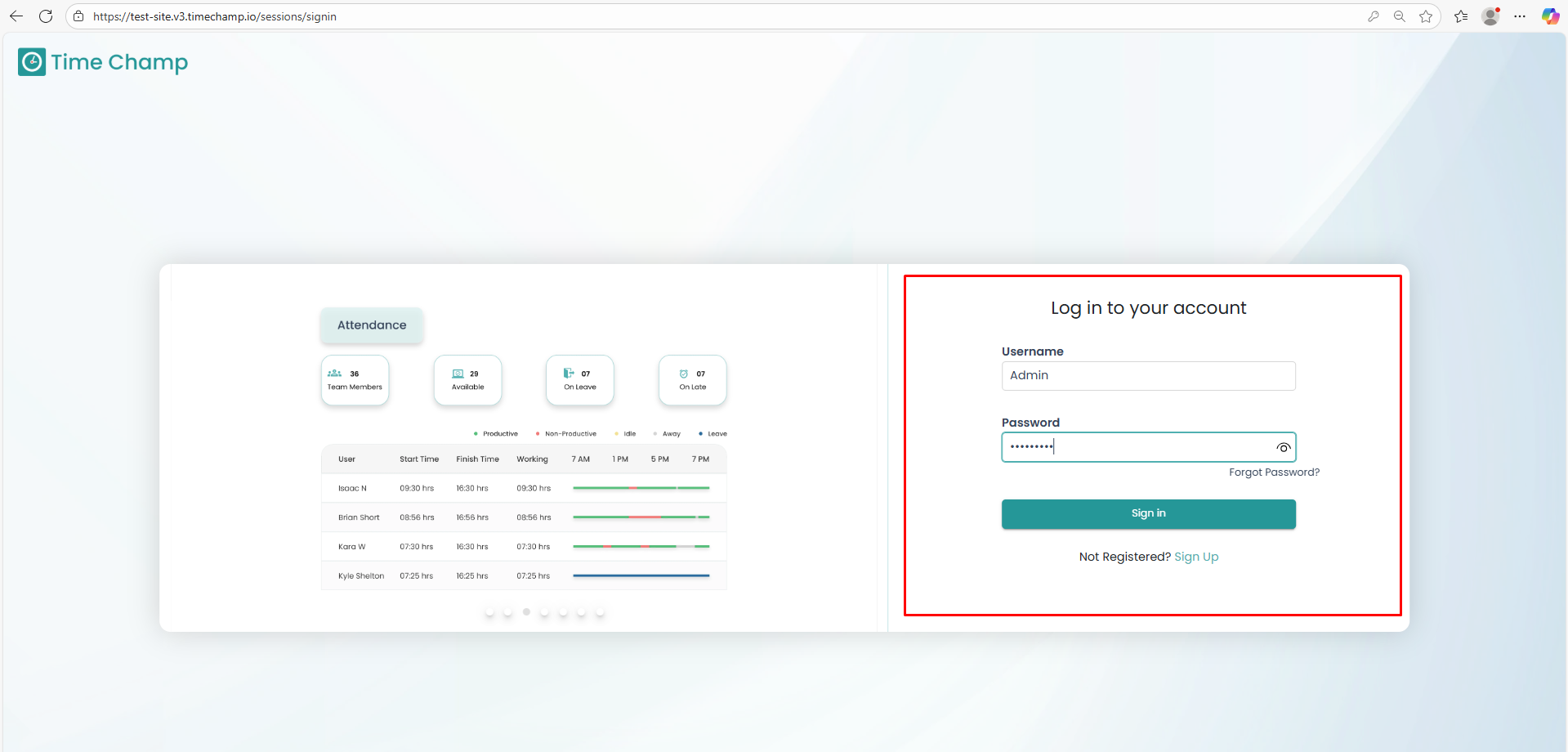Click the 29 Available card
This screenshot has width=1568, height=752.
467,380
